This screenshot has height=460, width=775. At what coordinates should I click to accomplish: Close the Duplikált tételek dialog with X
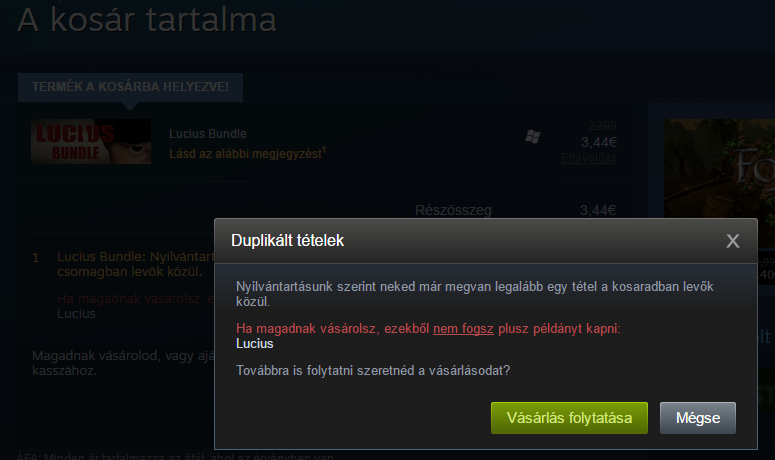732,241
